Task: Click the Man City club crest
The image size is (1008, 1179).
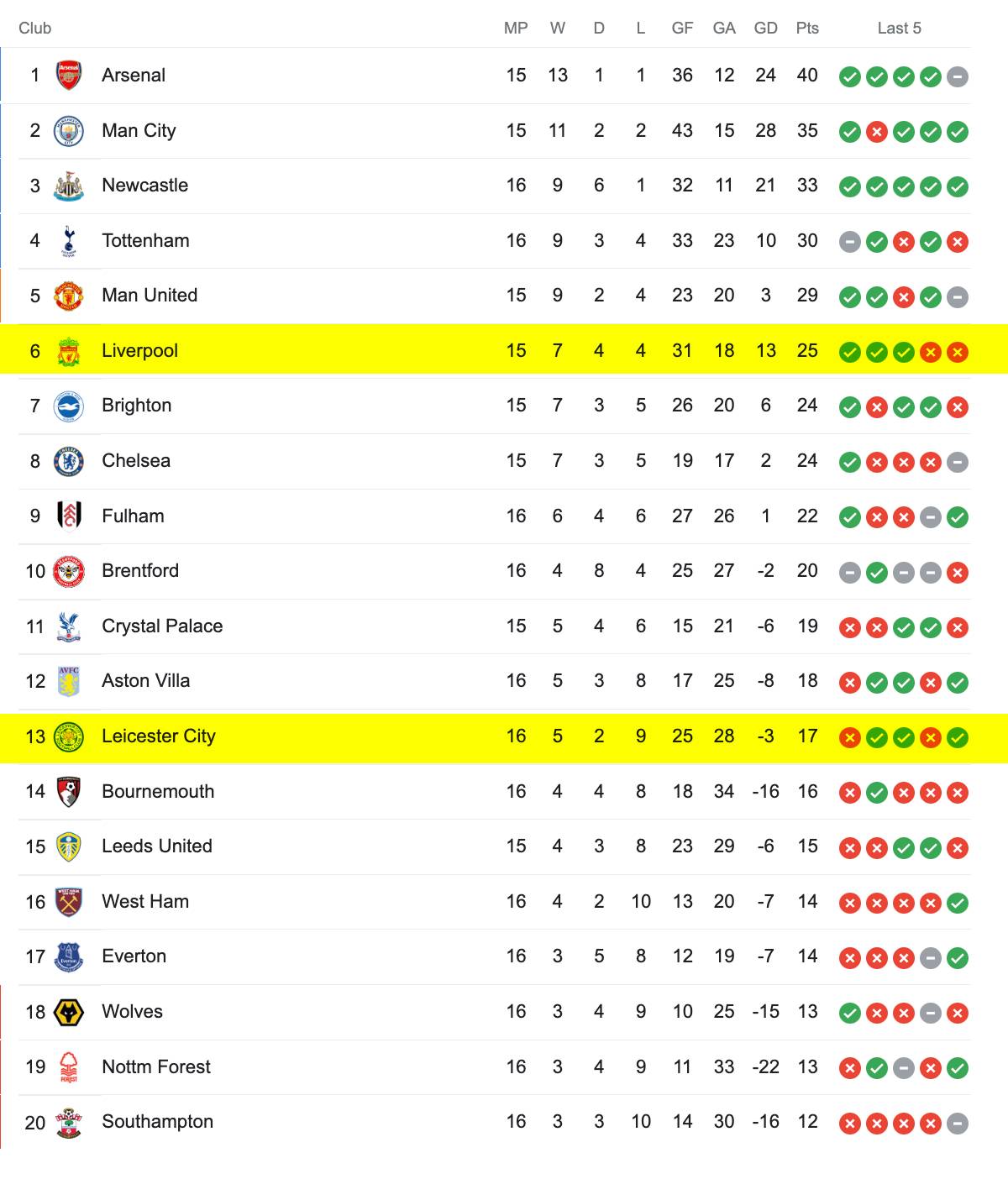Action: [69, 131]
